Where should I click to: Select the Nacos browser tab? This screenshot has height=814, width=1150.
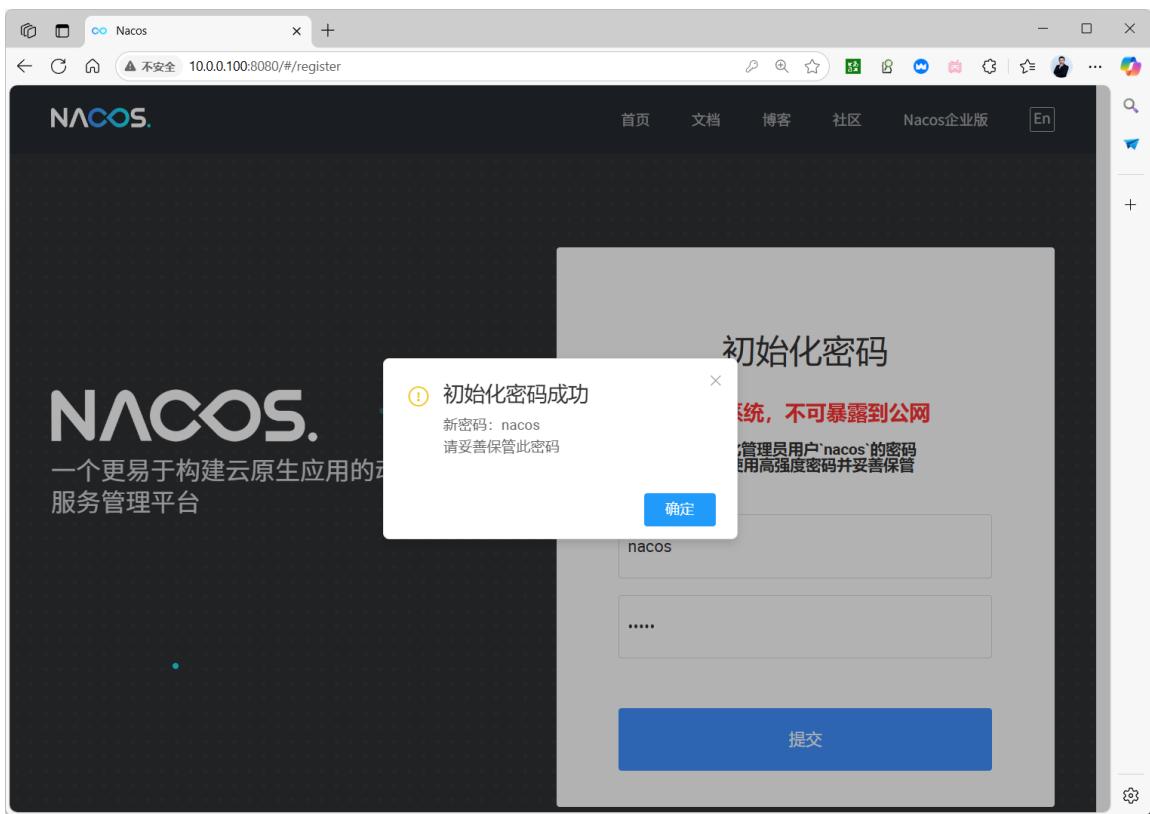click(198, 31)
